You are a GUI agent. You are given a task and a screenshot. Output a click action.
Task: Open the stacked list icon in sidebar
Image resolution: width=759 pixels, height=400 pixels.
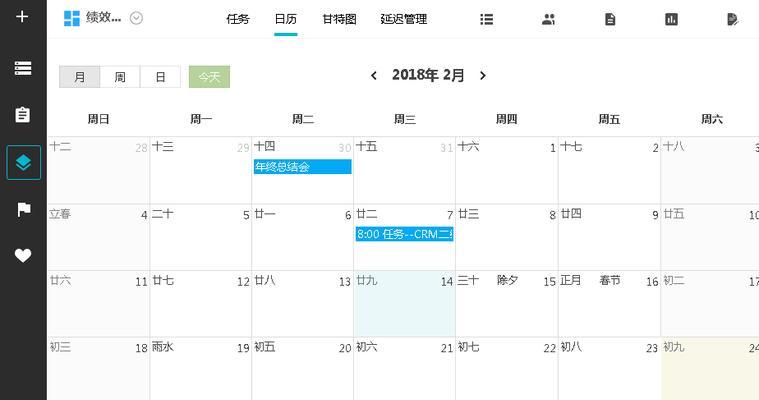point(23,68)
